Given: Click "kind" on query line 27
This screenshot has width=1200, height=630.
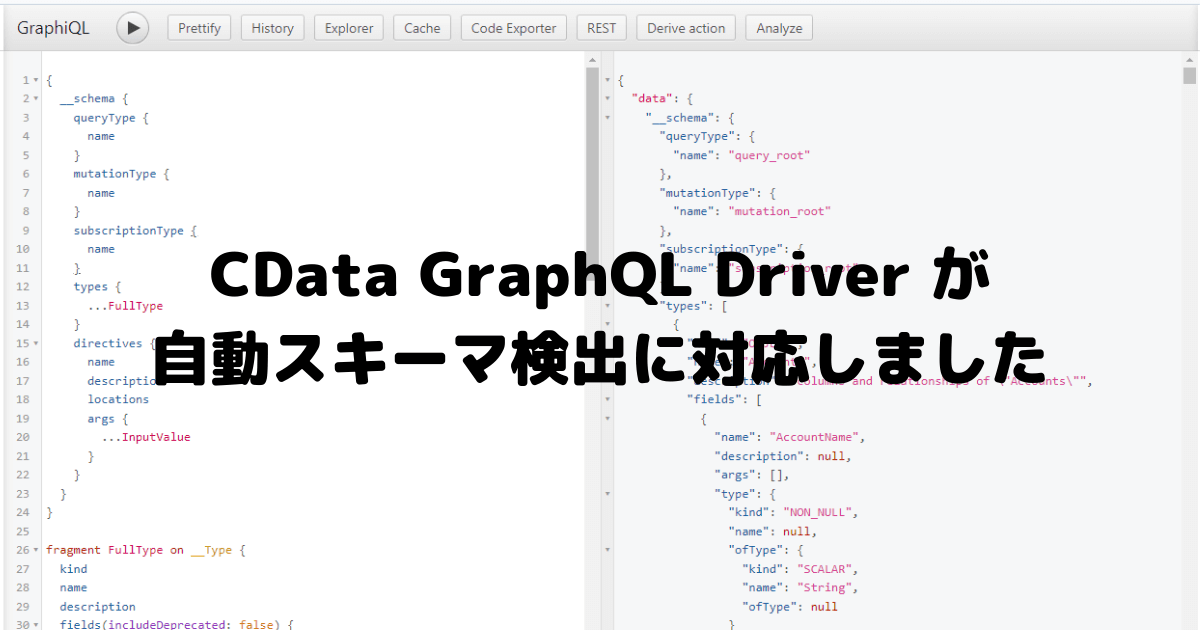Looking at the screenshot, I should point(73,569).
